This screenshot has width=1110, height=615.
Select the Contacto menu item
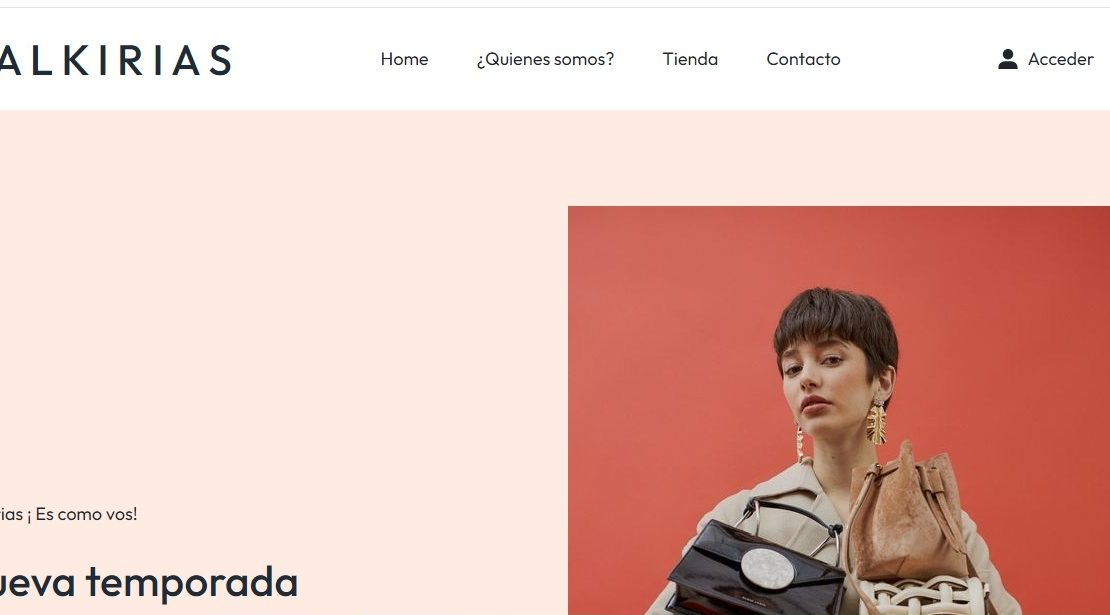click(x=803, y=59)
